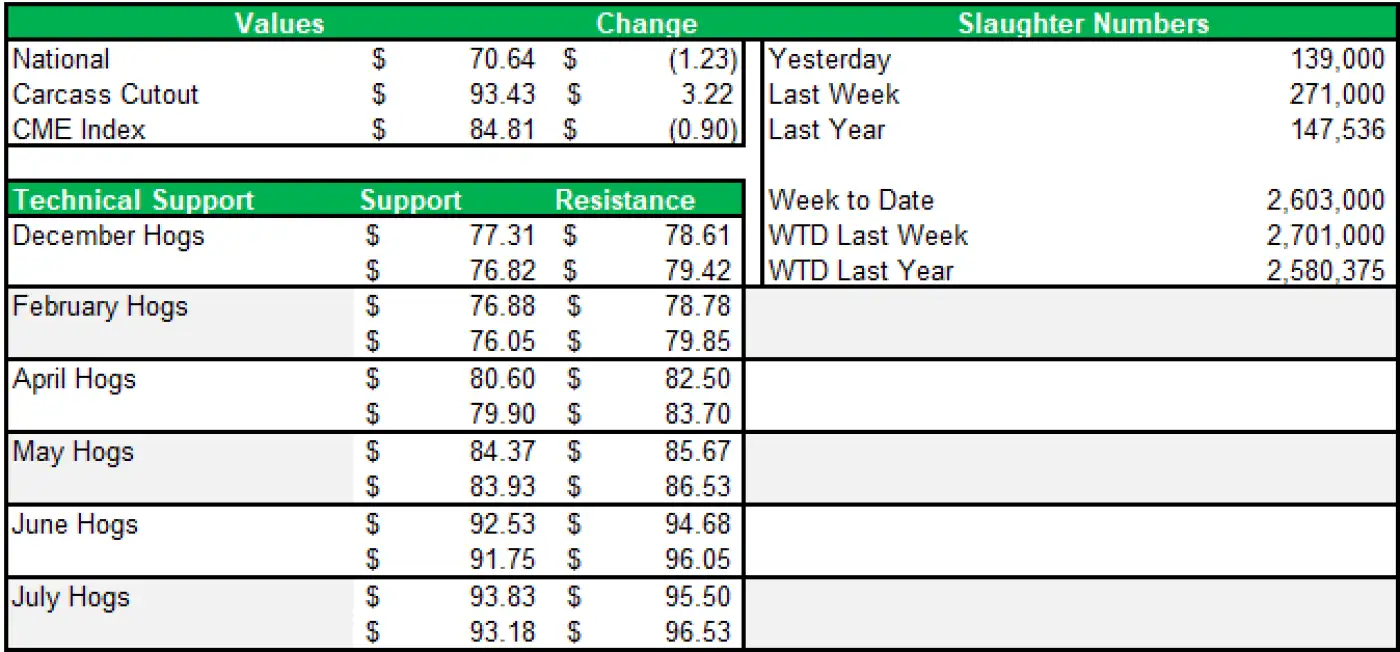Viewport: 1400px width, 652px height.
Task: Select Last Week slaughter value 271,000
Action: [x=1337, y=95]
